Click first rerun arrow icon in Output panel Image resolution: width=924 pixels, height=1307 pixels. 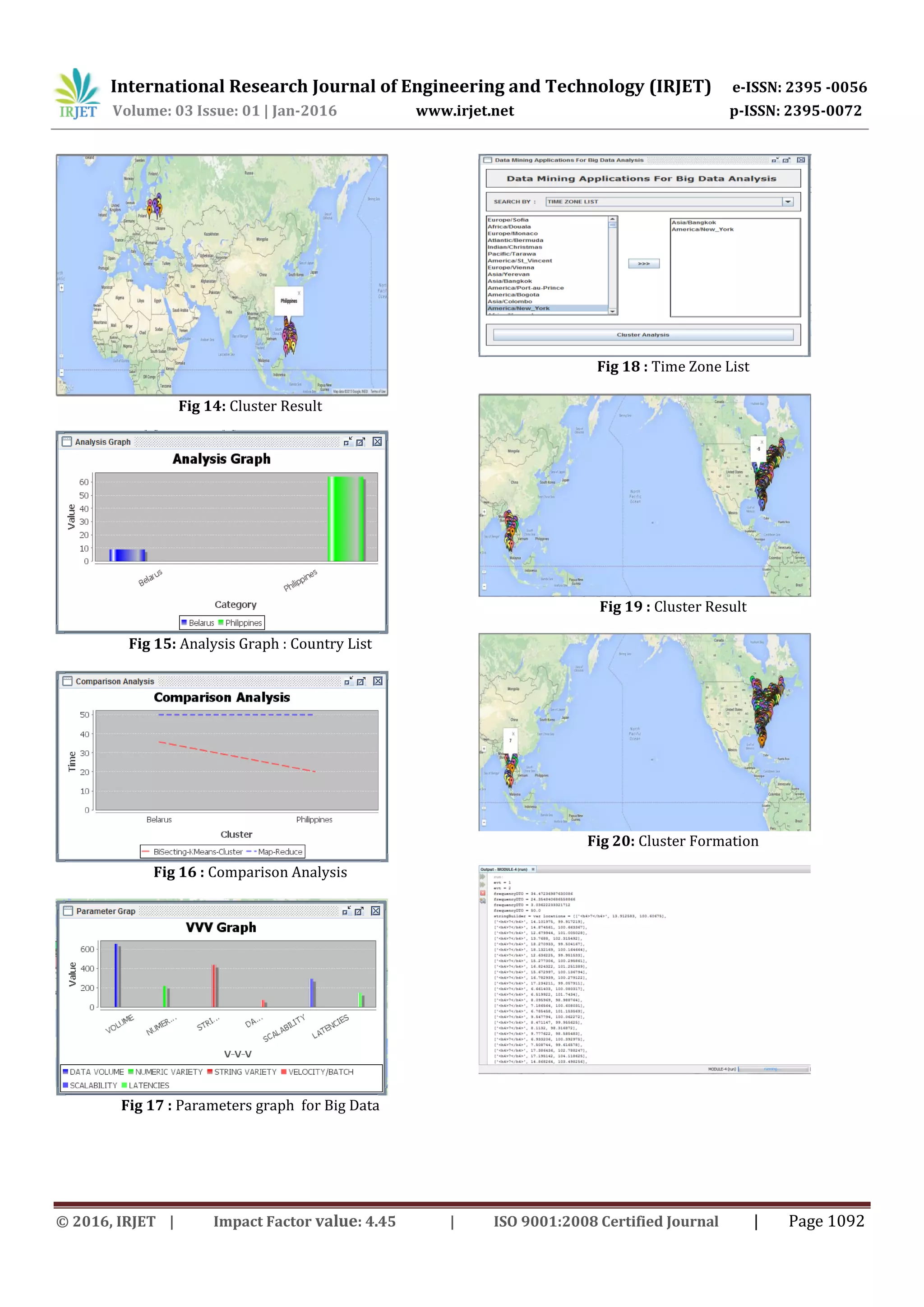coord(483,877)
